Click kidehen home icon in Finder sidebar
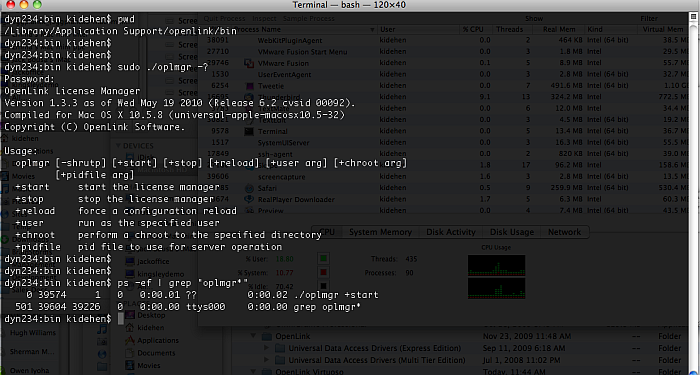This screenshot has height=375, width=700. [130, 327]
